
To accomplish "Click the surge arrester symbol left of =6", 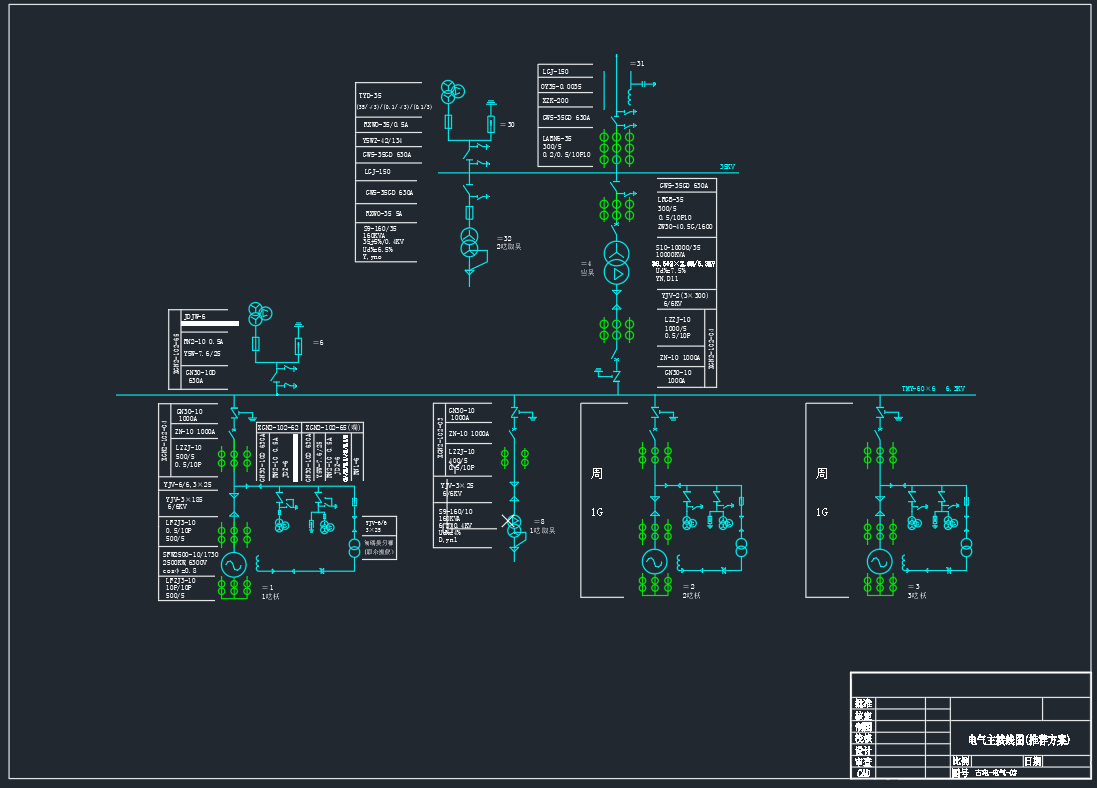I will (x=298, y=345).
